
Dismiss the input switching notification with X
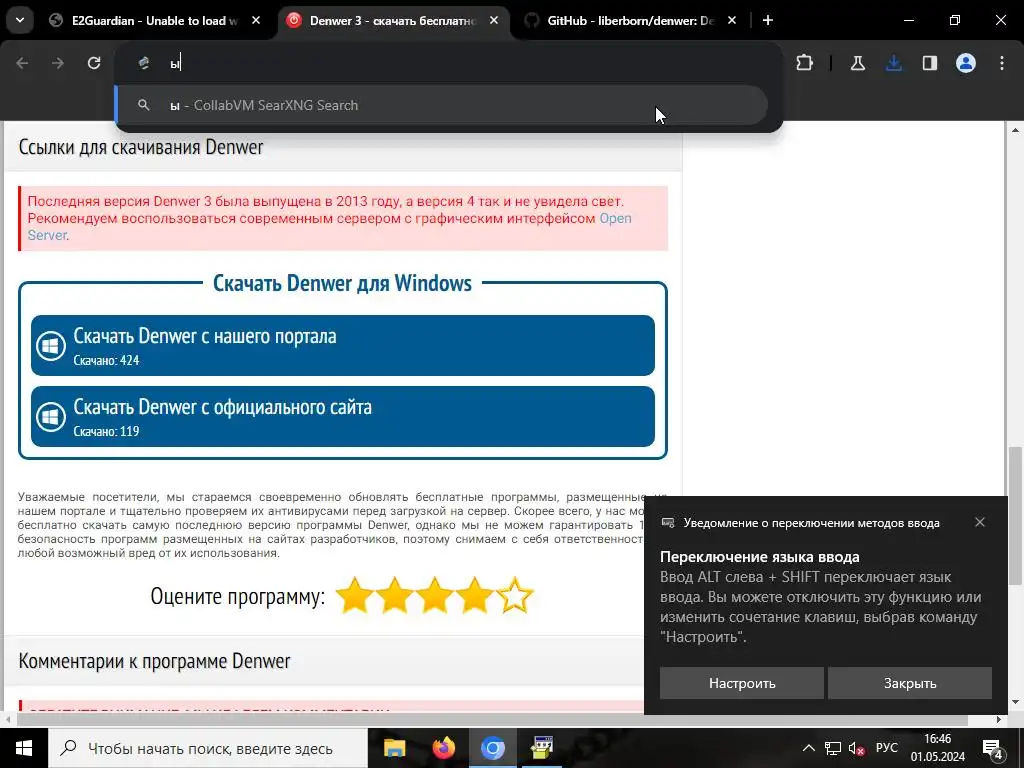pos(980,522)
